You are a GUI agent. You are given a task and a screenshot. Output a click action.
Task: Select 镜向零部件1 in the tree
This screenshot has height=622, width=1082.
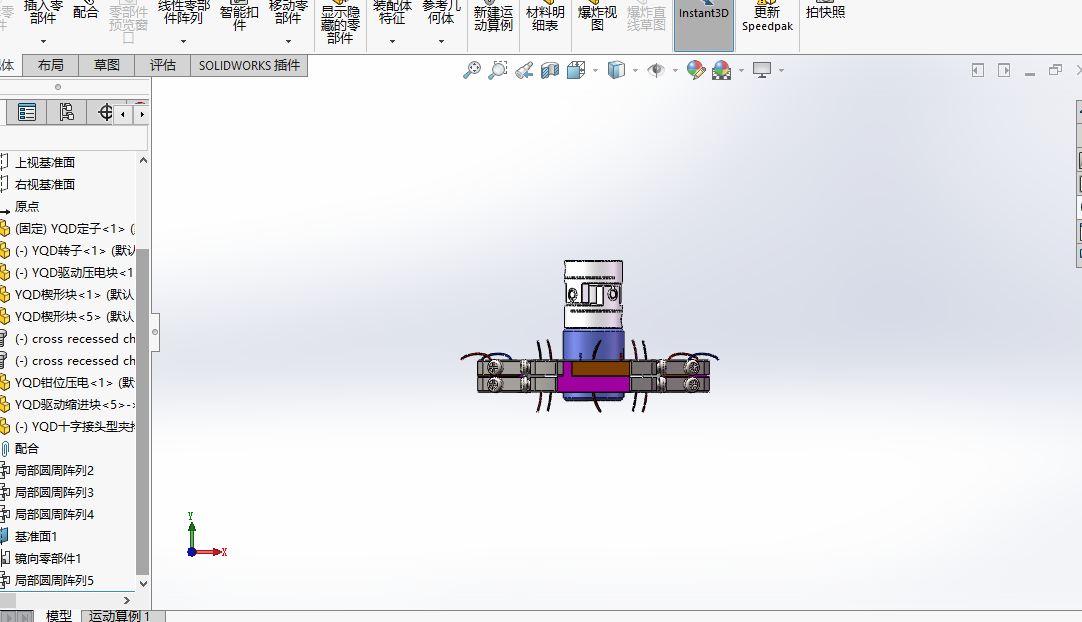(x=48, y=558)
